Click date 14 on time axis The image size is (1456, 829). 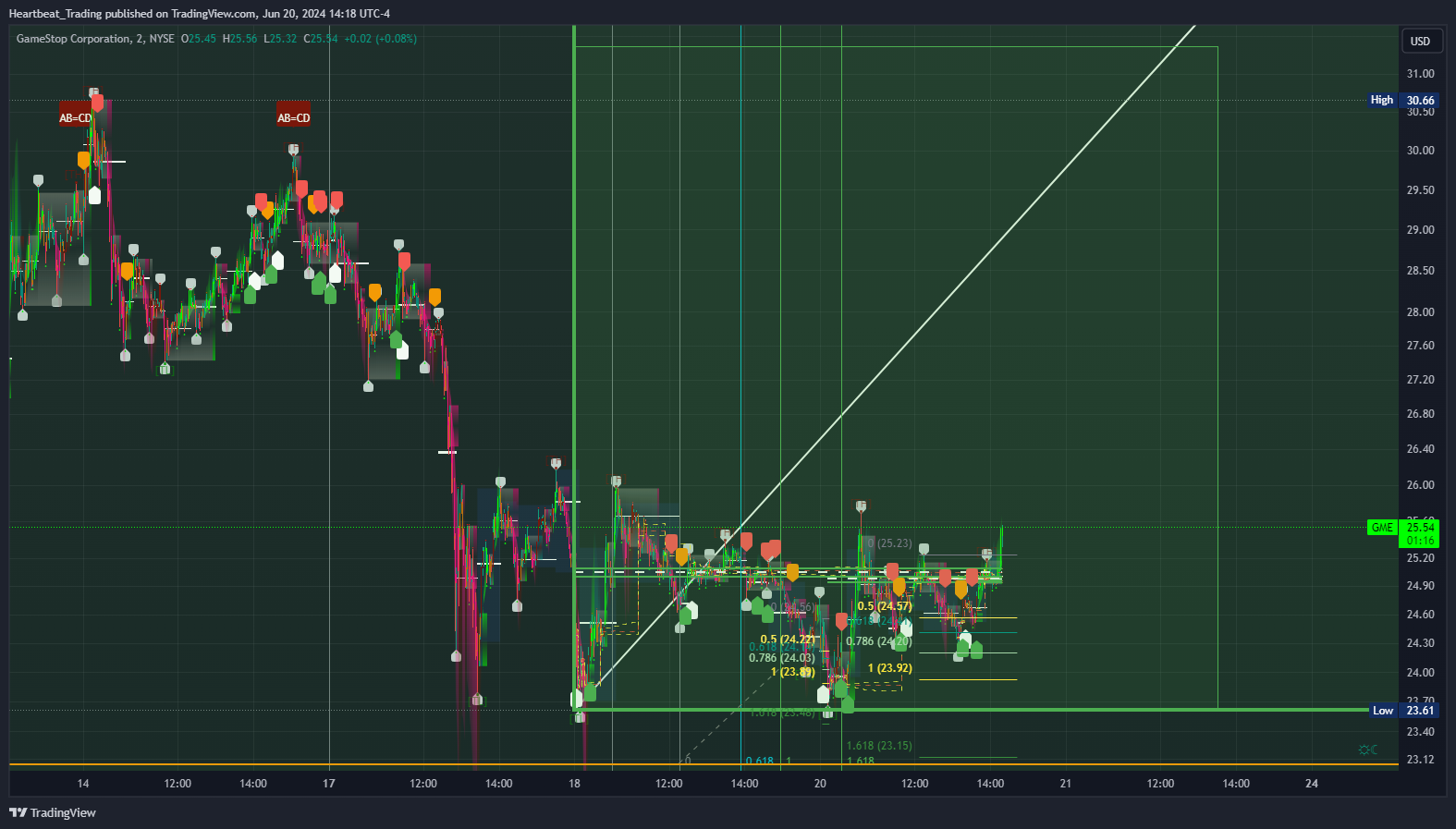coord(83,784)
